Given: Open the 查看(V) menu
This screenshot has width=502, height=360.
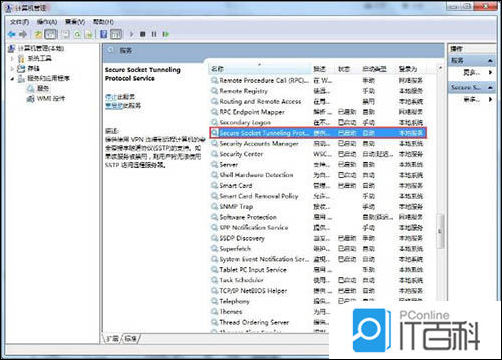Looking at the screenshot, I should [x=75, y=22].
